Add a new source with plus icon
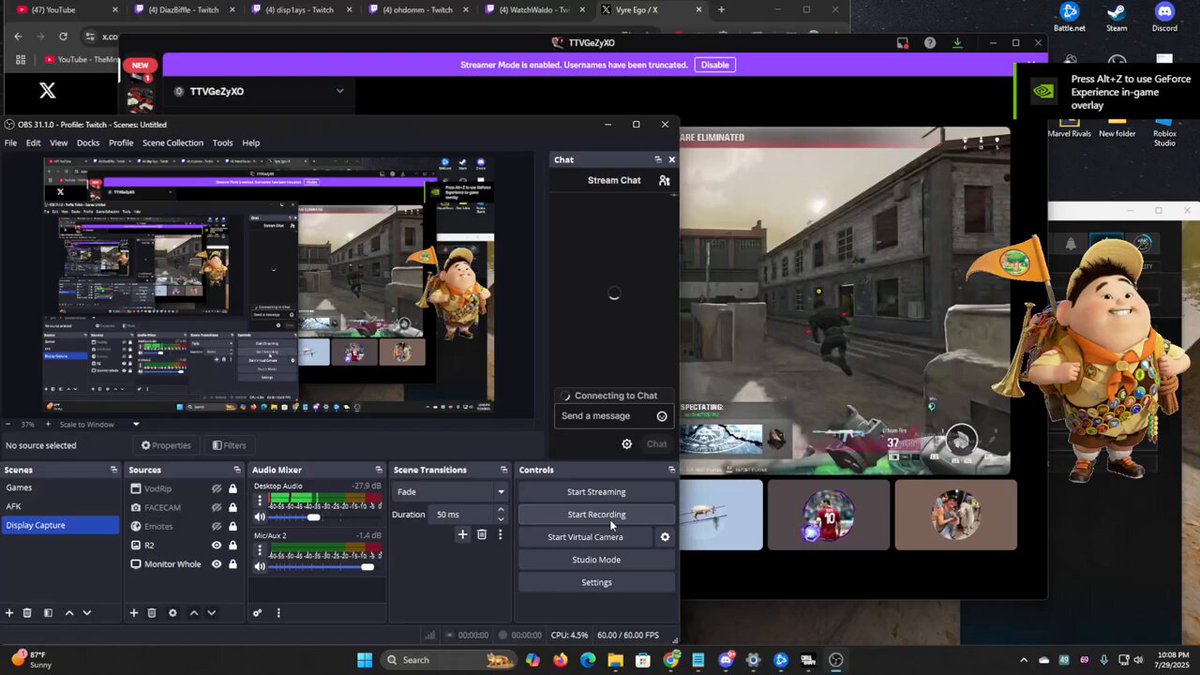Viewport: 1200px width, 675px height. 134,613
